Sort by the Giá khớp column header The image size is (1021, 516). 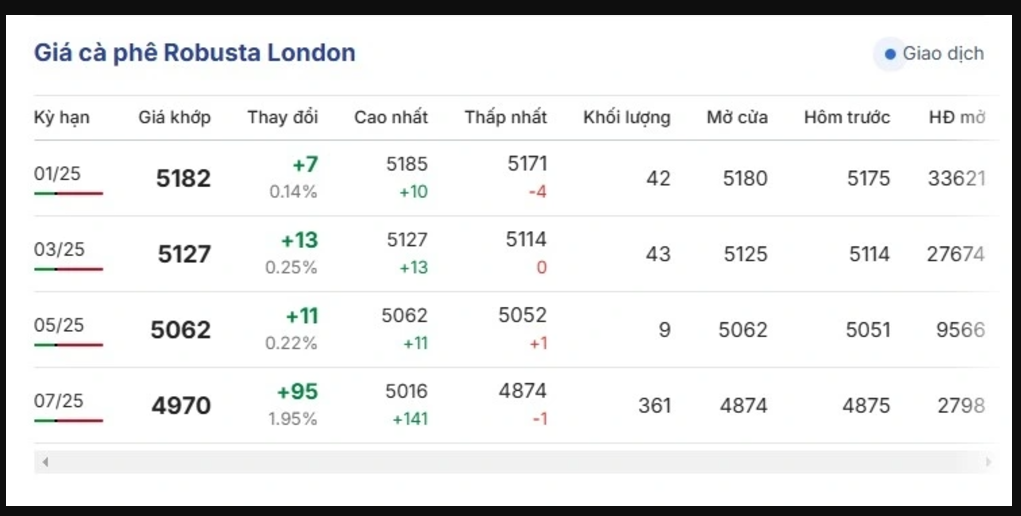tap(175, 117)
